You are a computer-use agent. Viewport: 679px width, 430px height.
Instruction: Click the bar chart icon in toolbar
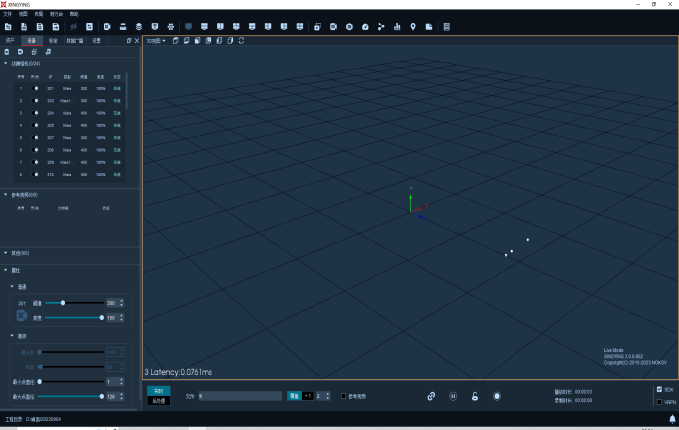pyautogui.click(x=397, y=27)
